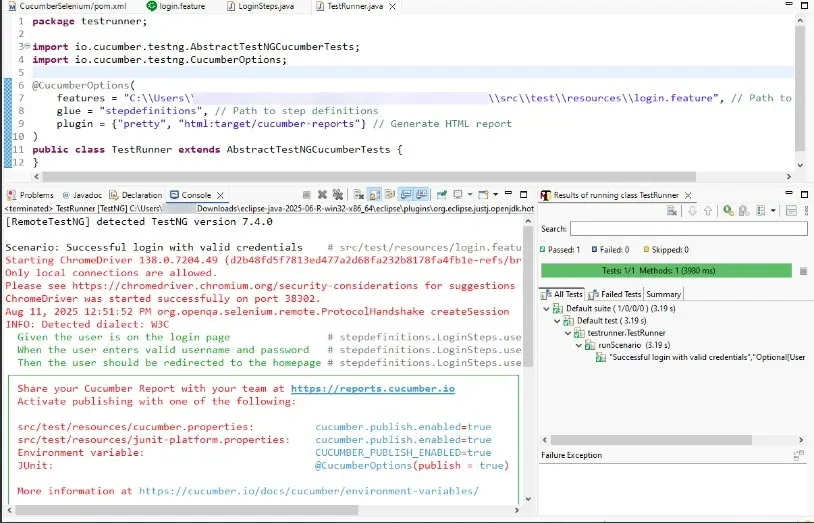Image resolution: width=814 pixels, height=523 pixels.
Task: Open TestNG view menu (three dots)
Action: click(806, 211)
